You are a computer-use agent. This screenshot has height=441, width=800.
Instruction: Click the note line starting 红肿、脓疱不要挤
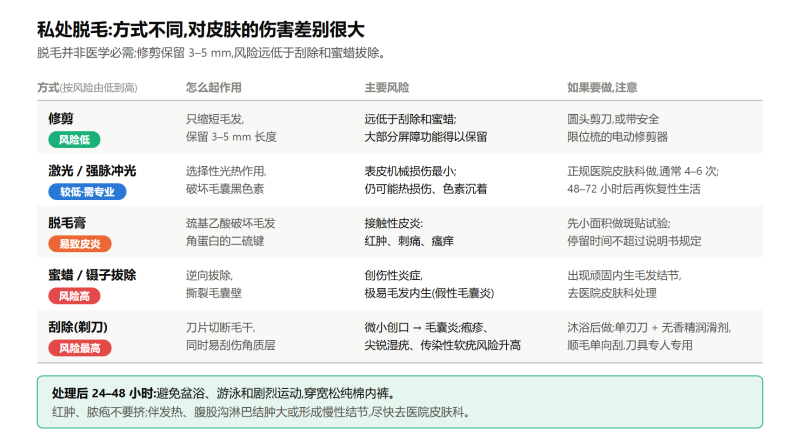pyautogui.click(x=261, y=412)
